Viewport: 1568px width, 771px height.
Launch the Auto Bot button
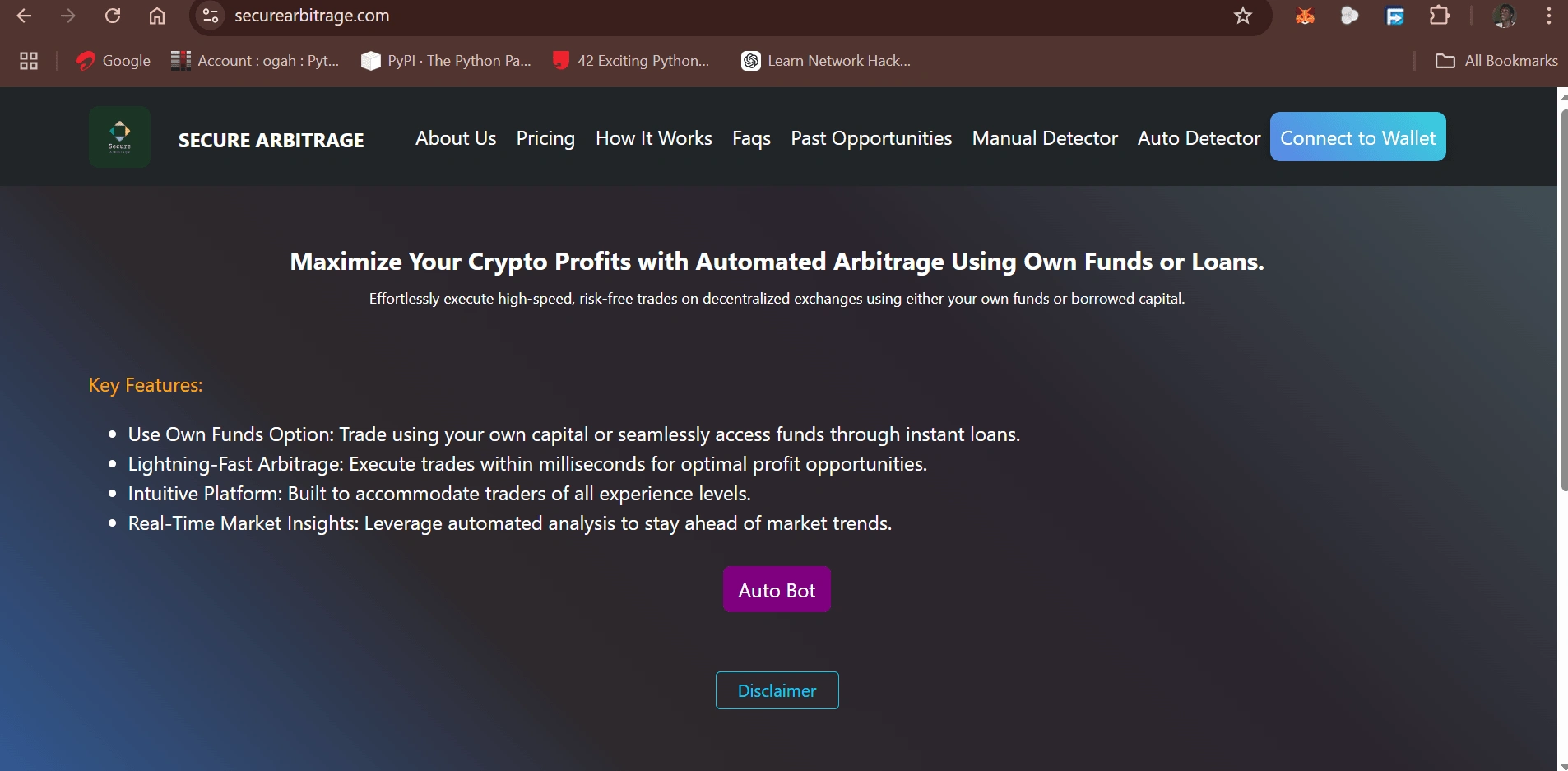[777, 590]
